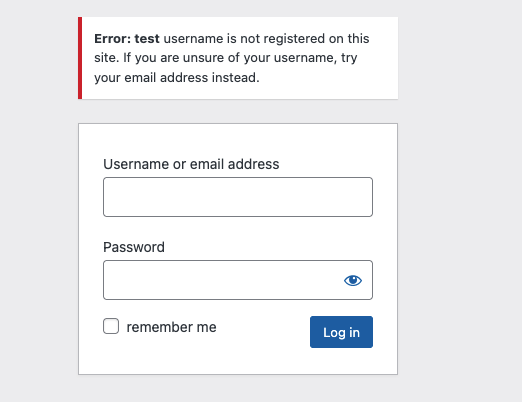522x402 pixels.
Task: Click the red stripe on error notice
Action: point(80,58)
